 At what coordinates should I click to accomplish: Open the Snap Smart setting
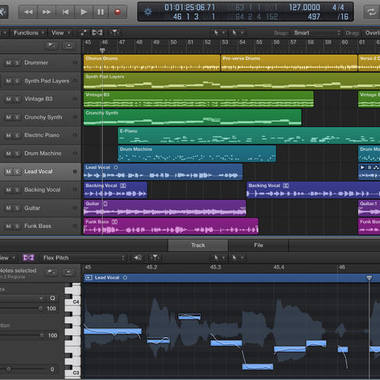[316, 33]
